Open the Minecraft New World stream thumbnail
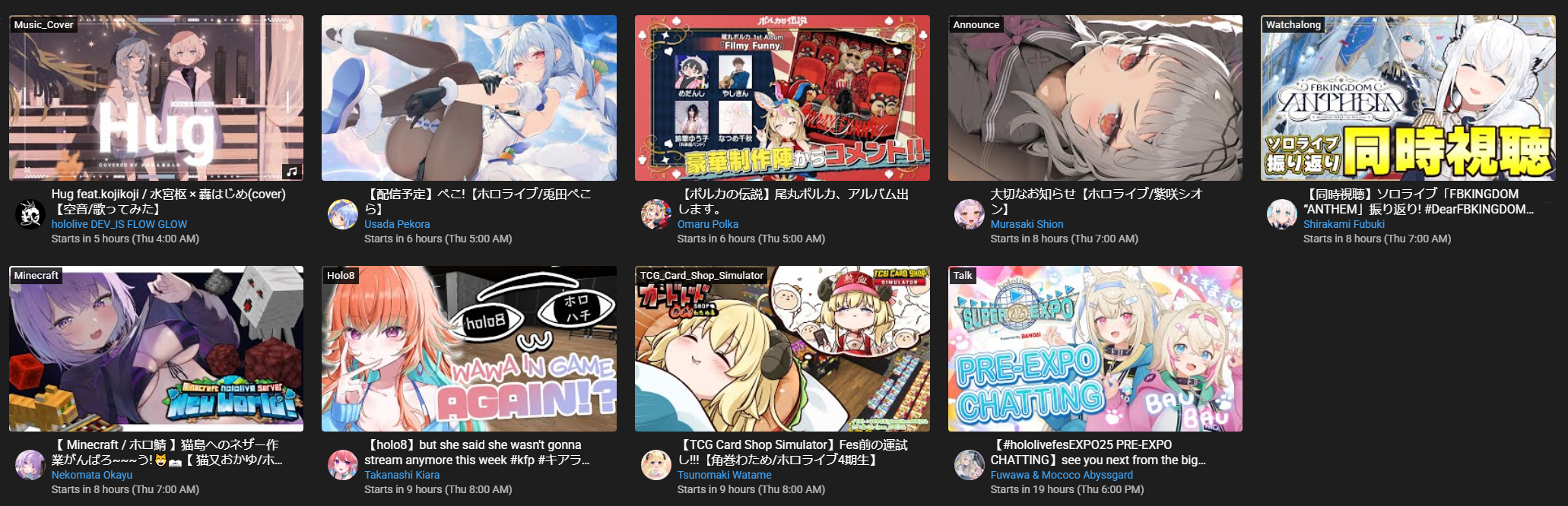 pos(156,349)
